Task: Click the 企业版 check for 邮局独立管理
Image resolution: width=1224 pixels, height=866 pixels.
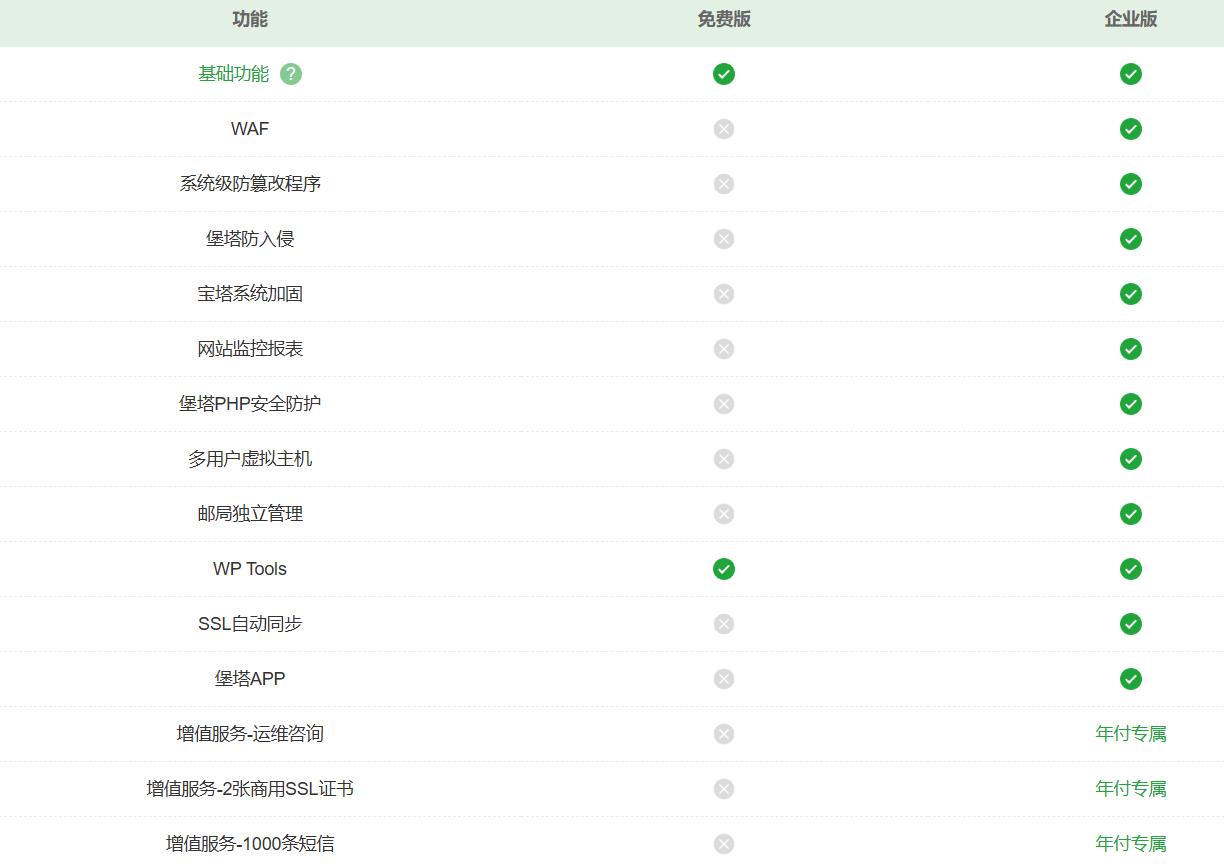Action: pos(1131,514)
